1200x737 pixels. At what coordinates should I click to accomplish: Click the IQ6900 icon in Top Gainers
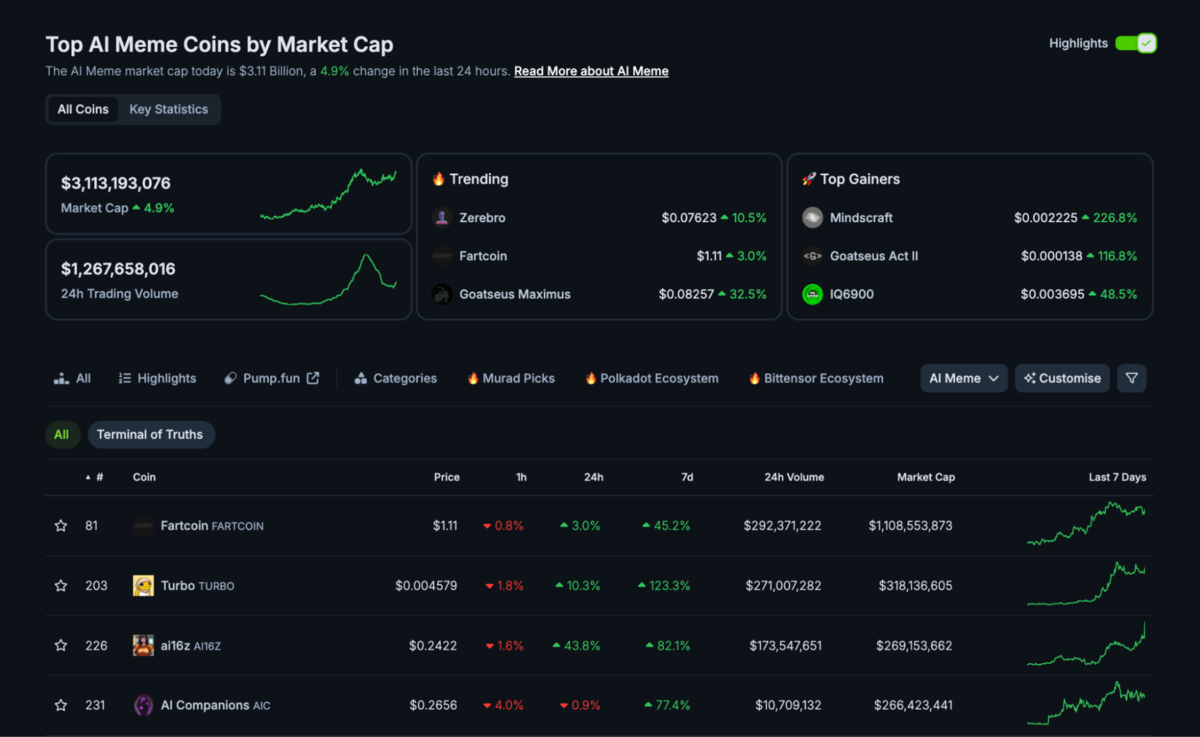click(x=813, y=294)
